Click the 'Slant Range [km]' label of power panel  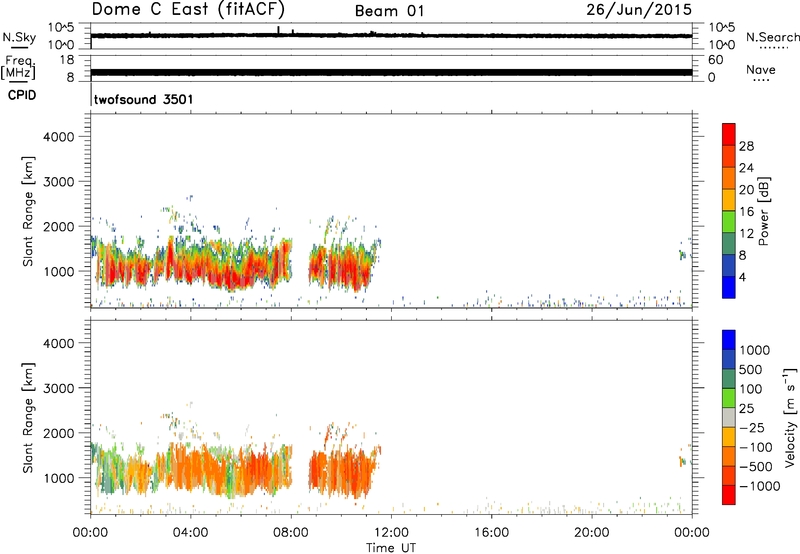point(28,211)
